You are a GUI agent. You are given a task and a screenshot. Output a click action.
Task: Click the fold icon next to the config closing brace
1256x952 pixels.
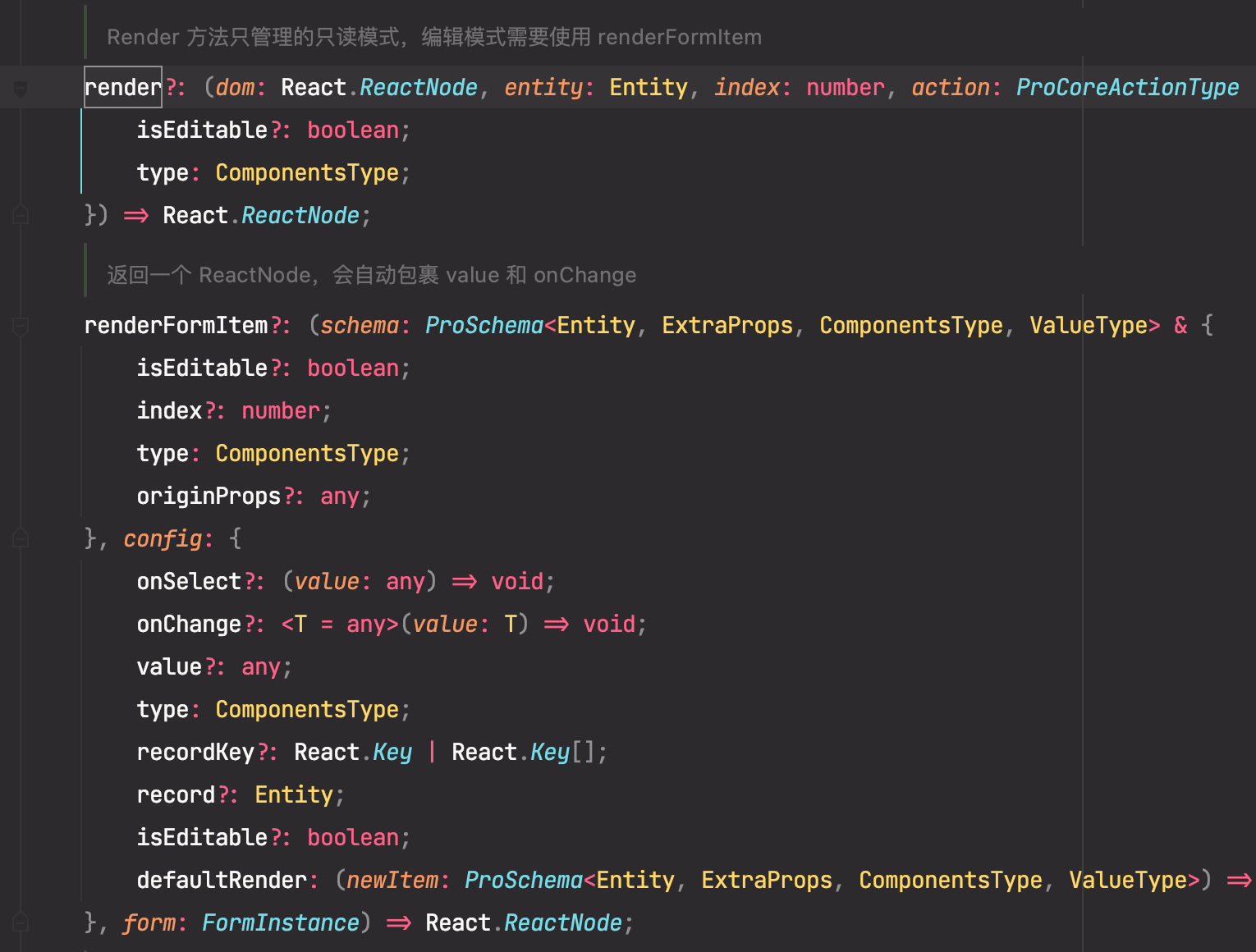(20, 538)
